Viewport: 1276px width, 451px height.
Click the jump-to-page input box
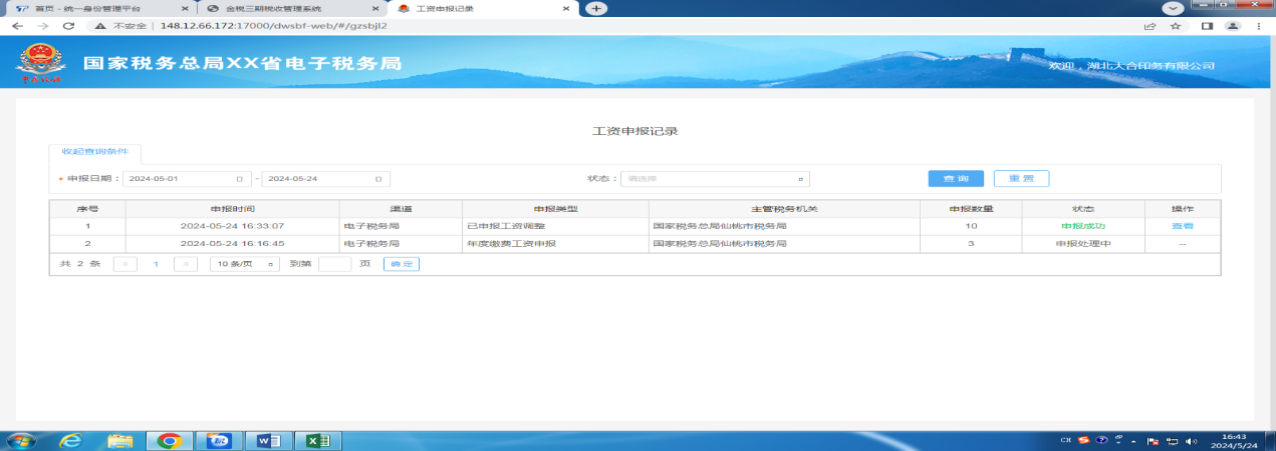click(335, 264)
